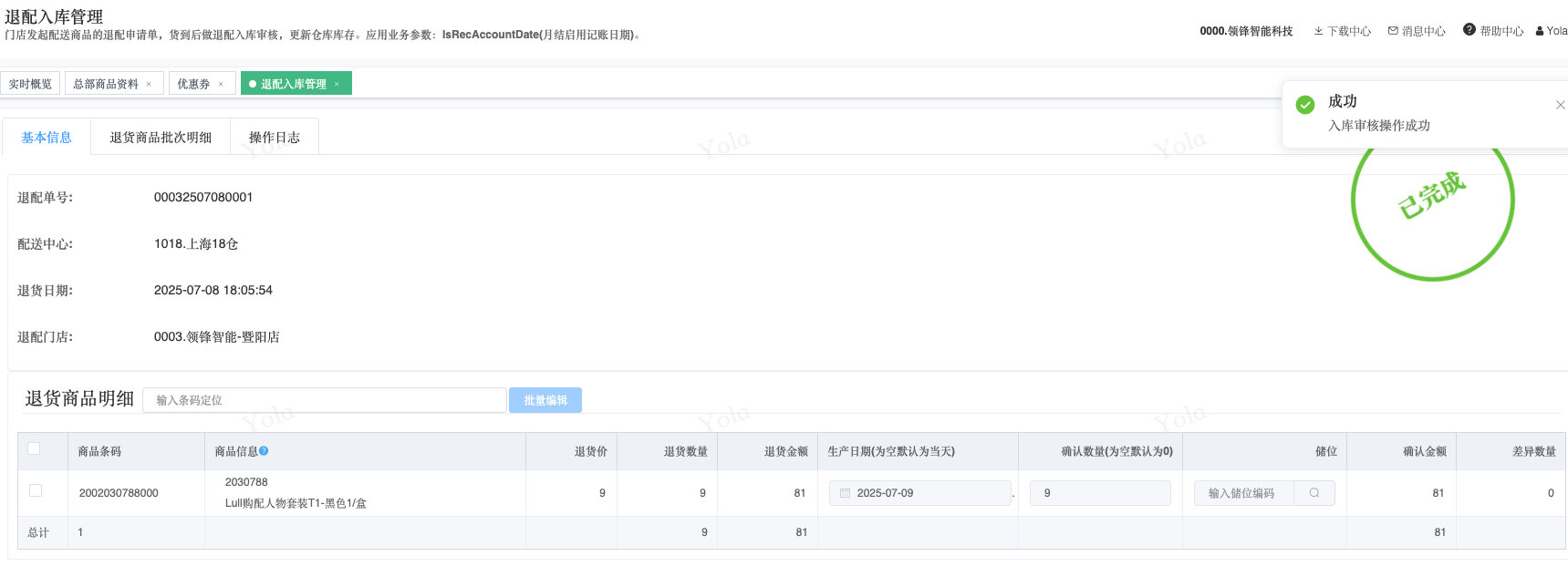Switch to the 总部商品资料 tab
The image size is (1568, 587).
pos(106,84)
